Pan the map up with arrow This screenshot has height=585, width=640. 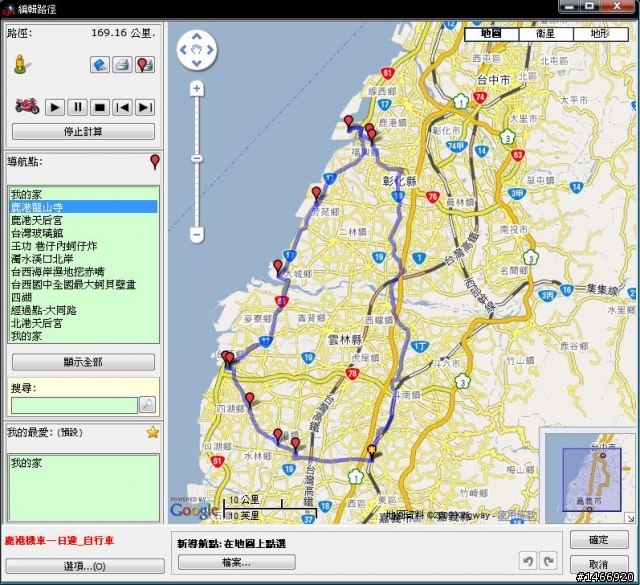tap(197, 36)
